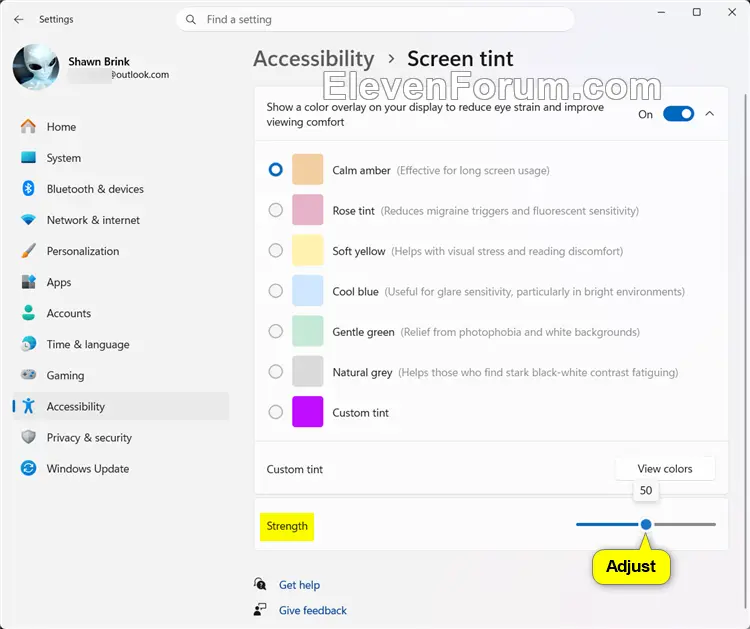Click the Soft yellow swatch
The image size is (750, 629).
click(x=308, y=250)
